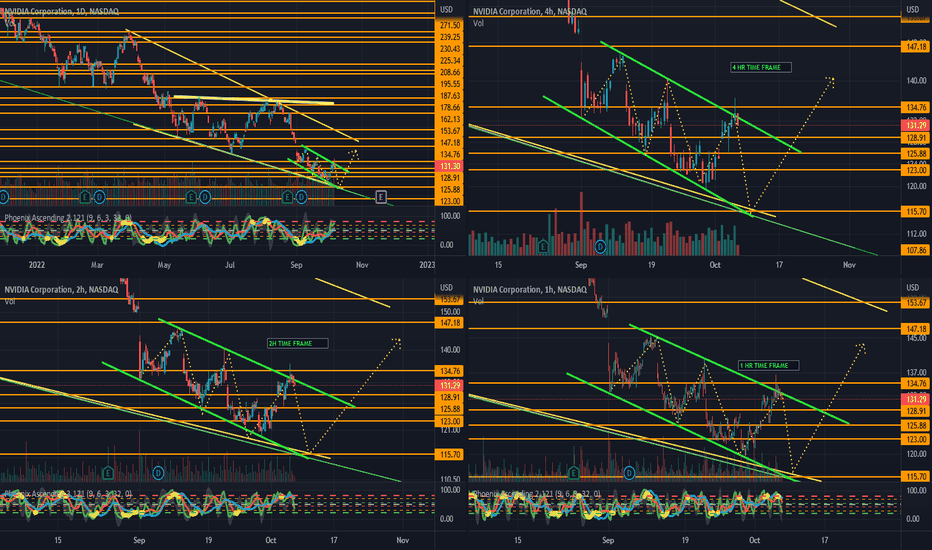Click the Phoenix Ascending indicator label in 2h chart
932x550 pixels.
coord(68,494)
